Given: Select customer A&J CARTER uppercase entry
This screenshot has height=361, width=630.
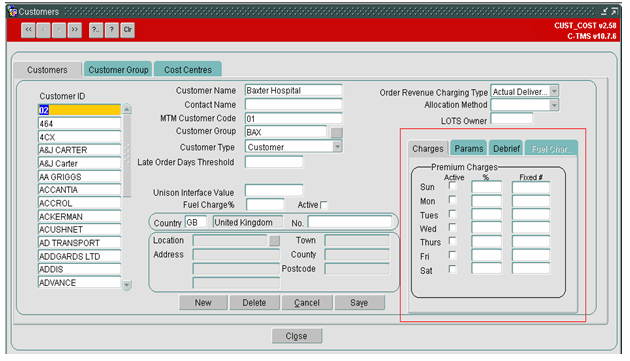Looking at the screenshot, I should pyautogui.click(x=80, y=150).
